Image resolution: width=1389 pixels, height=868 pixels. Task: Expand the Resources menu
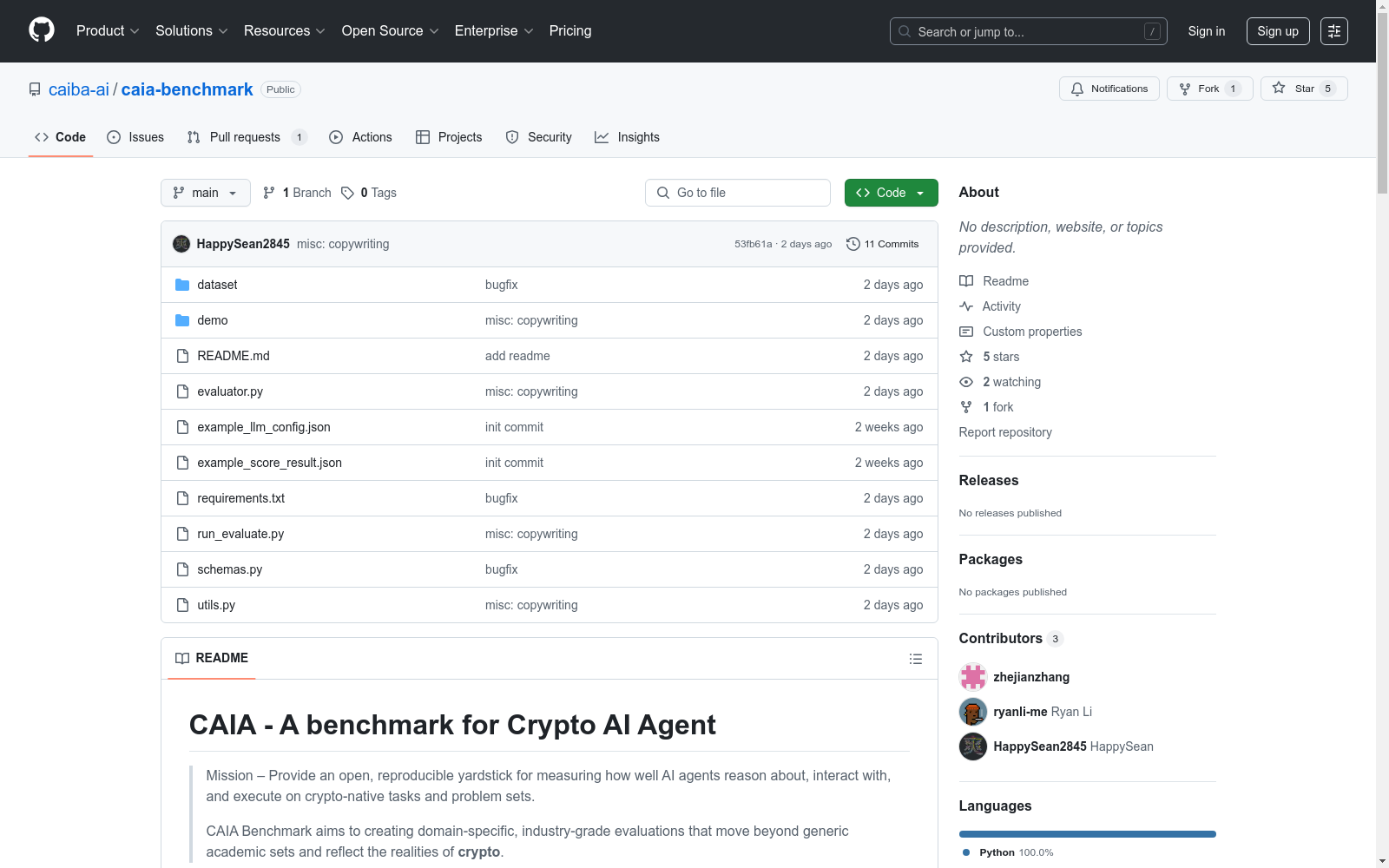(x=285, y=31)
